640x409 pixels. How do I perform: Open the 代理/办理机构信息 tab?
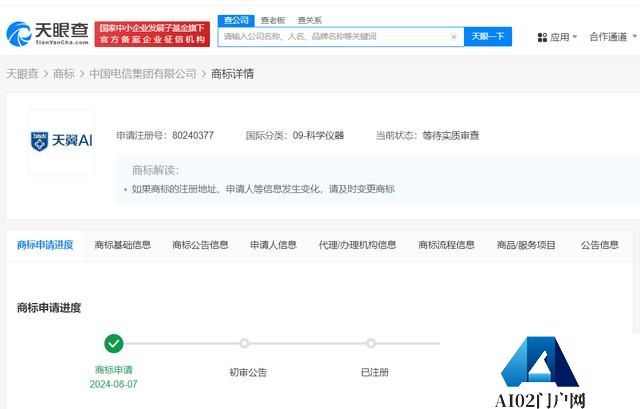[x=357, y=245]
